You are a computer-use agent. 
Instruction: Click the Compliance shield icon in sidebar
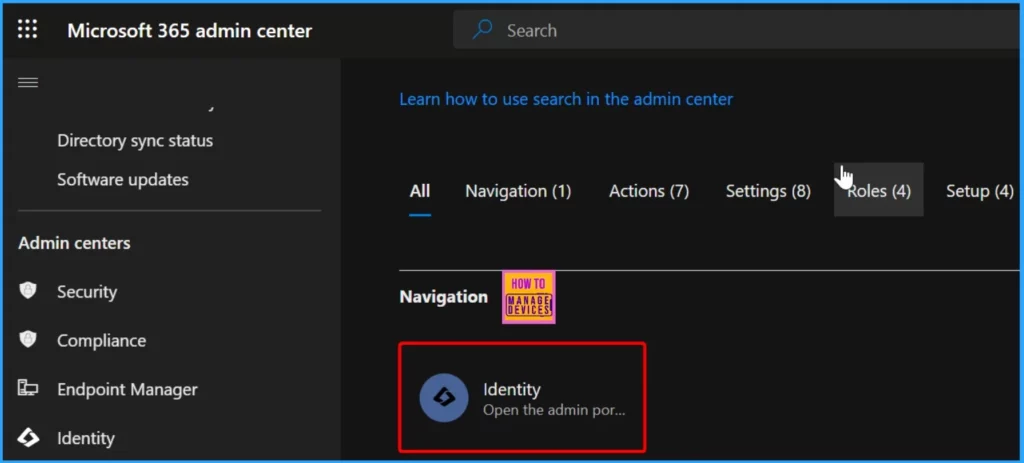[x=27, y=340]
